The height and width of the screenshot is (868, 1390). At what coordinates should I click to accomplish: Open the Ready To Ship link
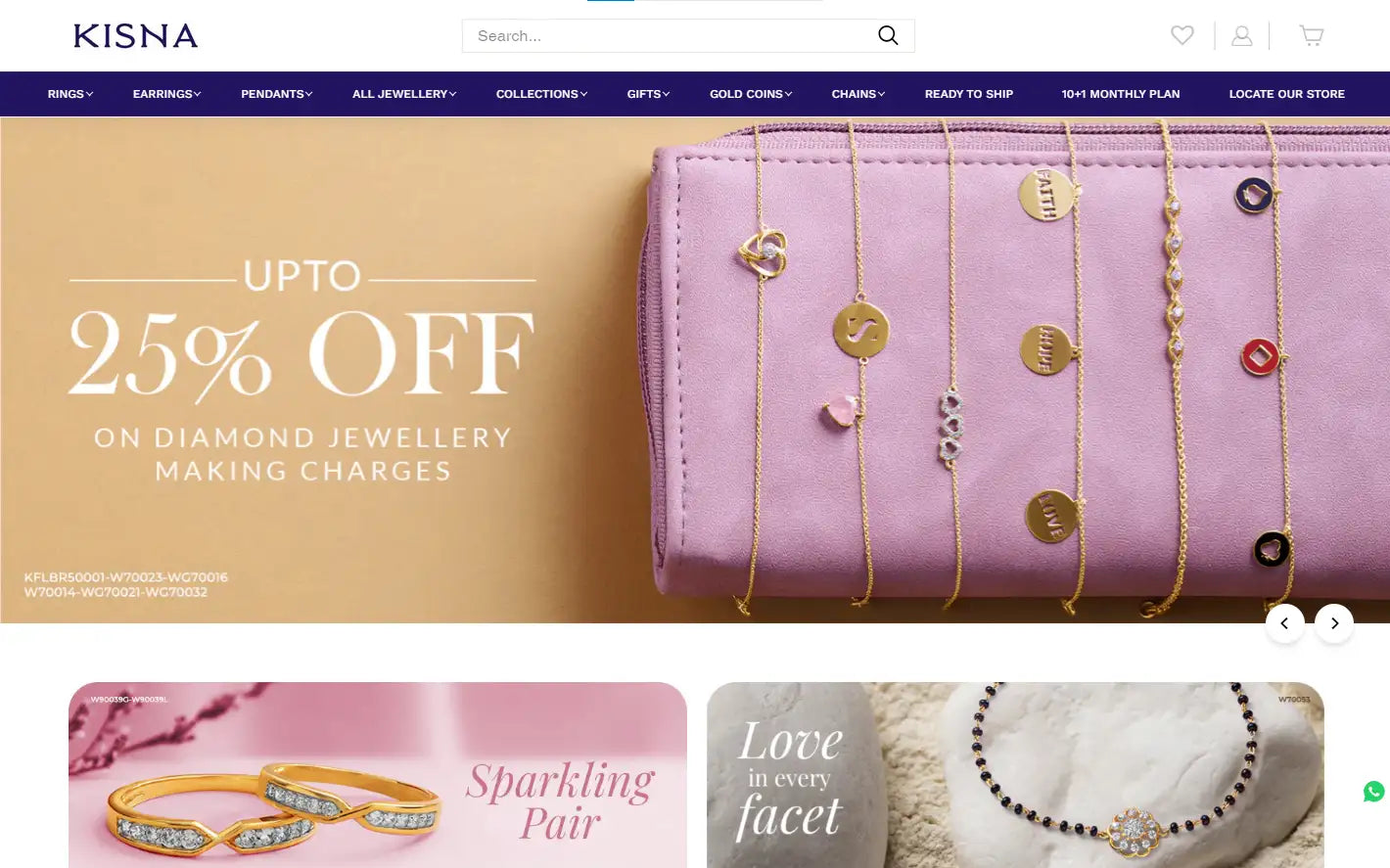(969, 94)
